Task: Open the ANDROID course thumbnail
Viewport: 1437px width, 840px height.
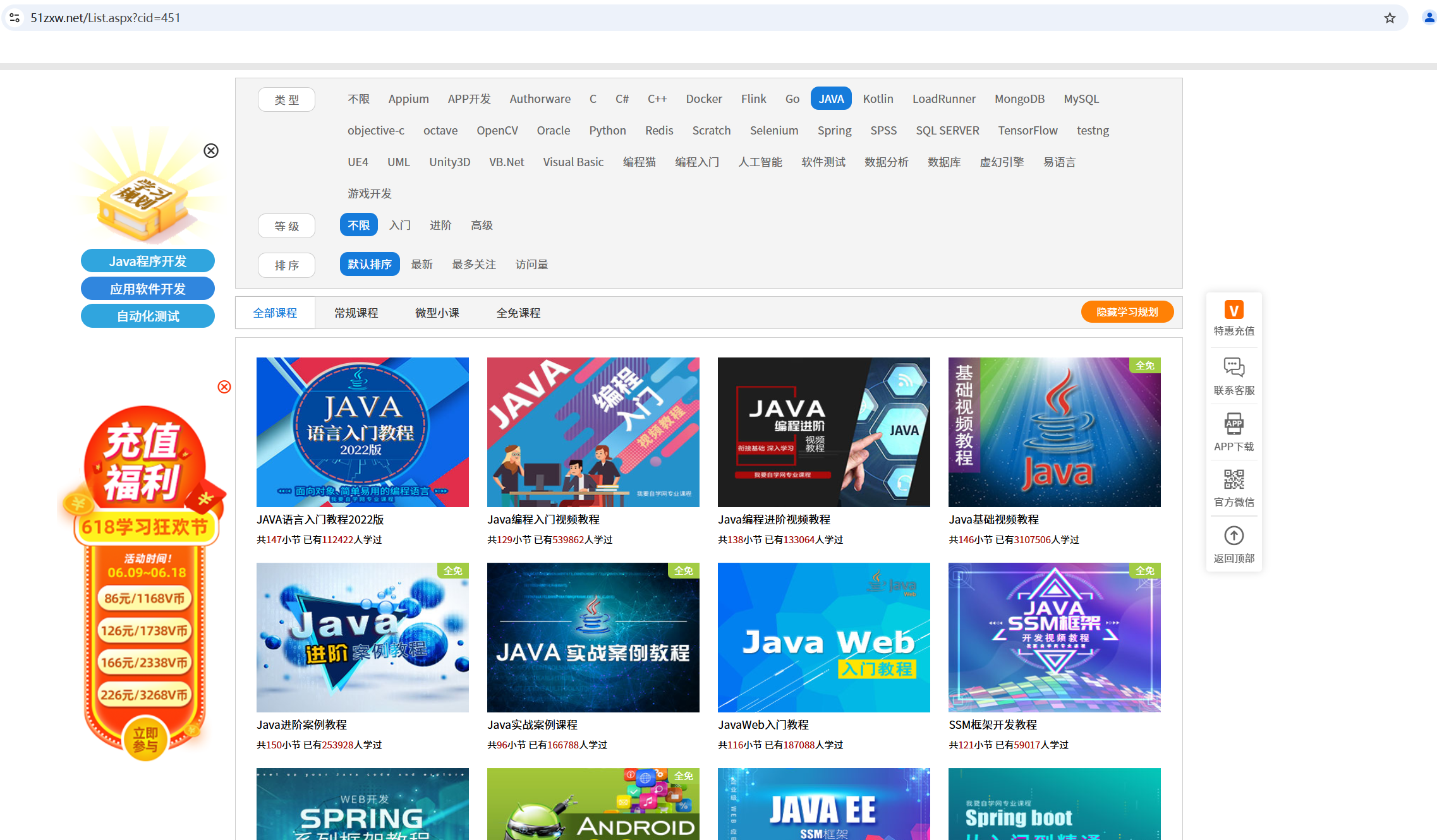Action: coord(593,804)
